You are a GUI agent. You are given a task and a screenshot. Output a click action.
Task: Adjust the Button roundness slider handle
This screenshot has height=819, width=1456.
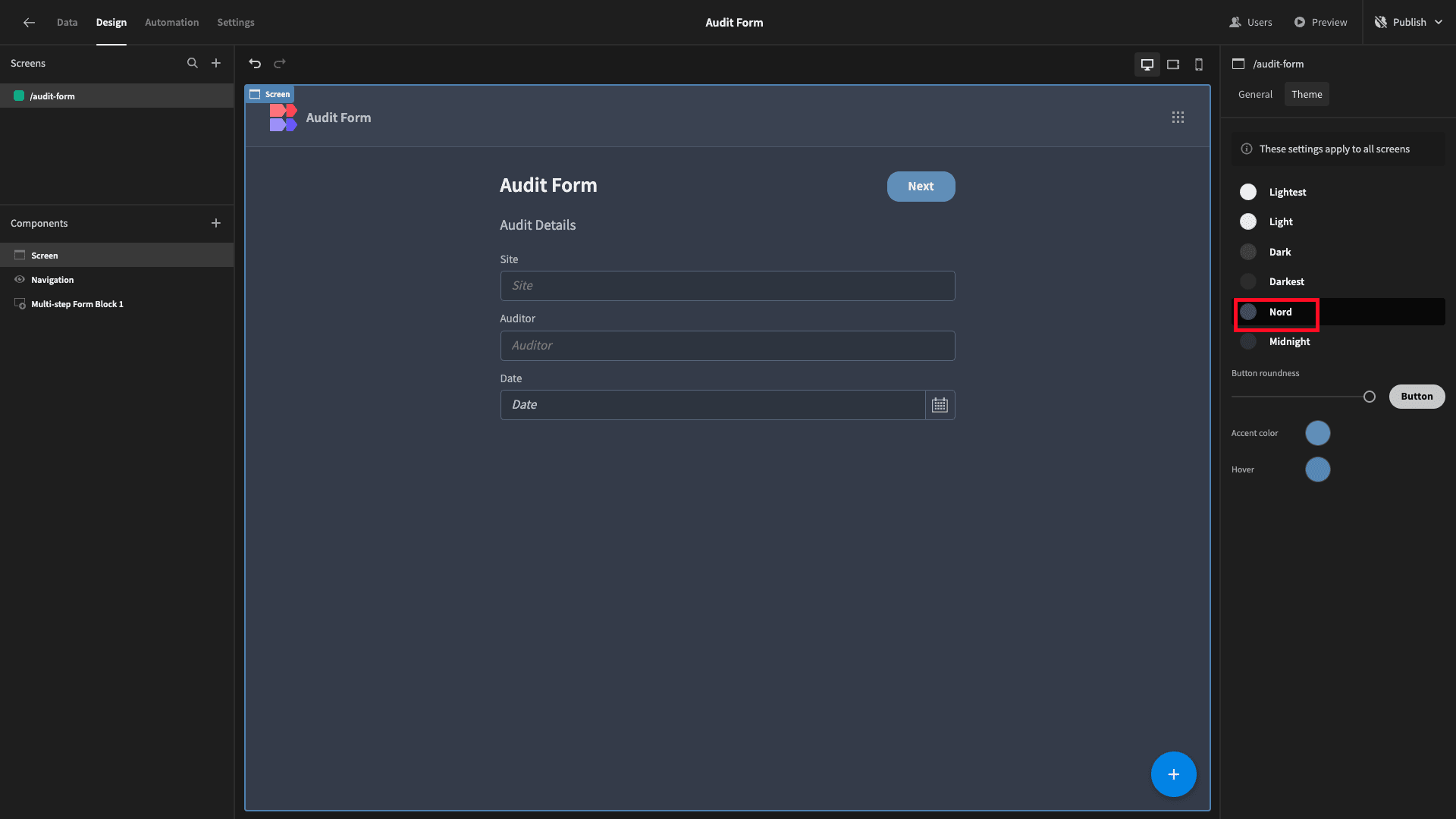point(1369,397)
